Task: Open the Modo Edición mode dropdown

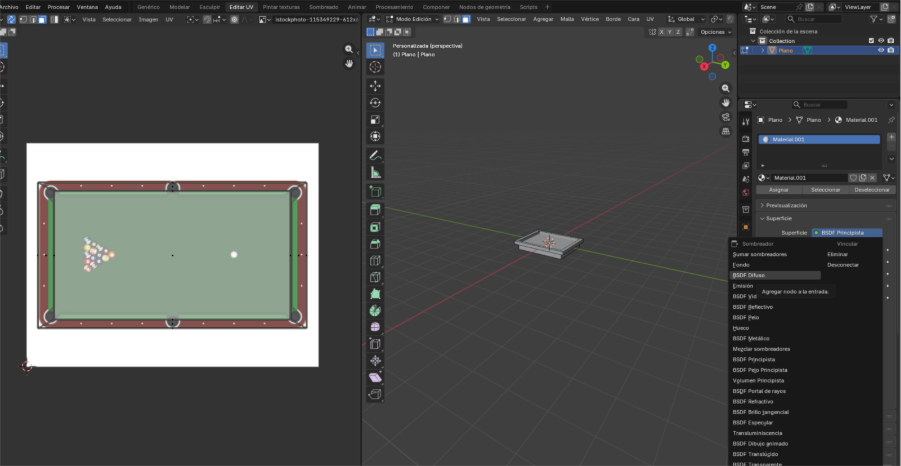Action: pyautogui.click(x=415, y=19)
